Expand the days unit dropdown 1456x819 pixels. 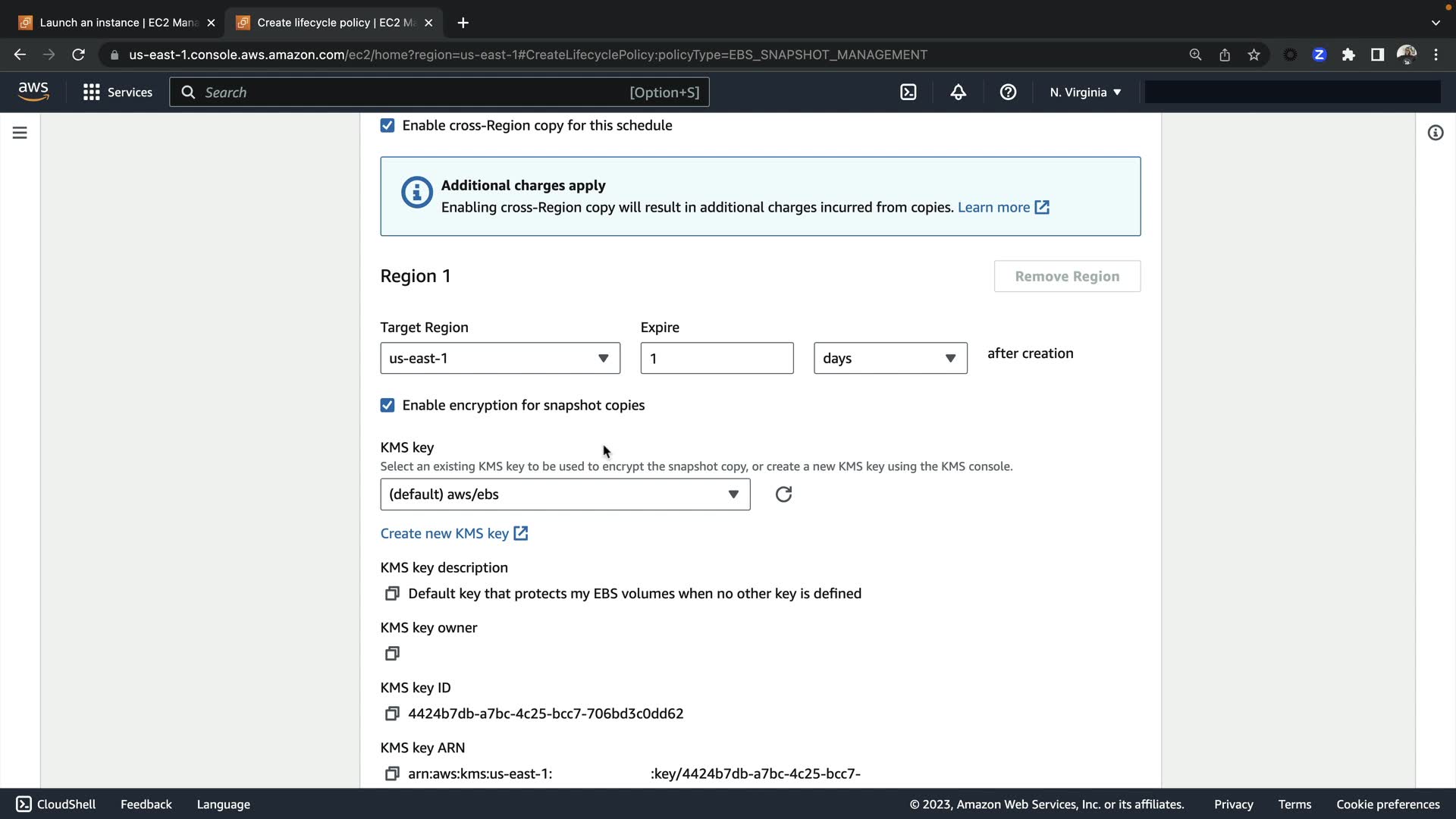coord(890,358)
